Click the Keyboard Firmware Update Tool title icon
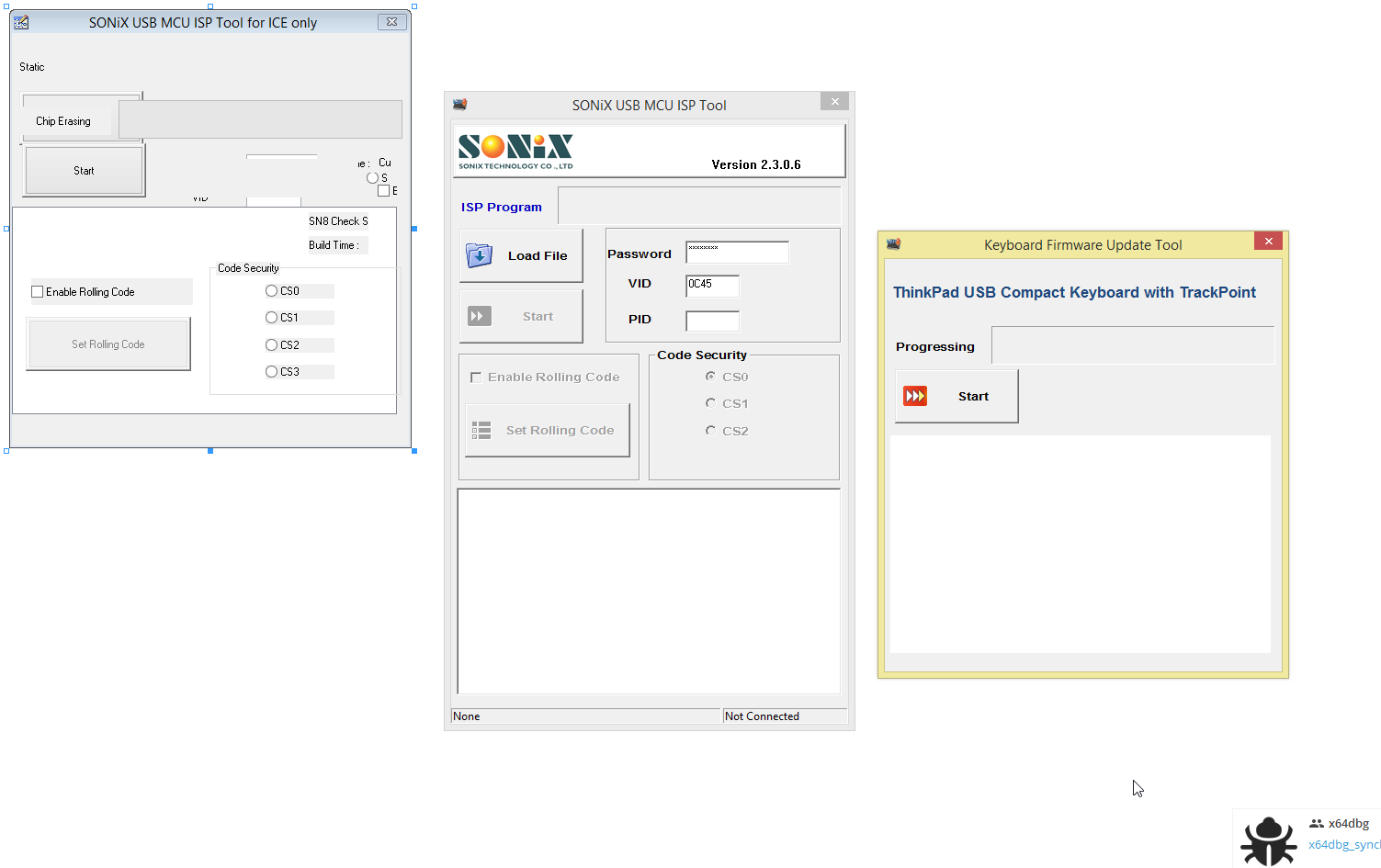 coord(893,244)
